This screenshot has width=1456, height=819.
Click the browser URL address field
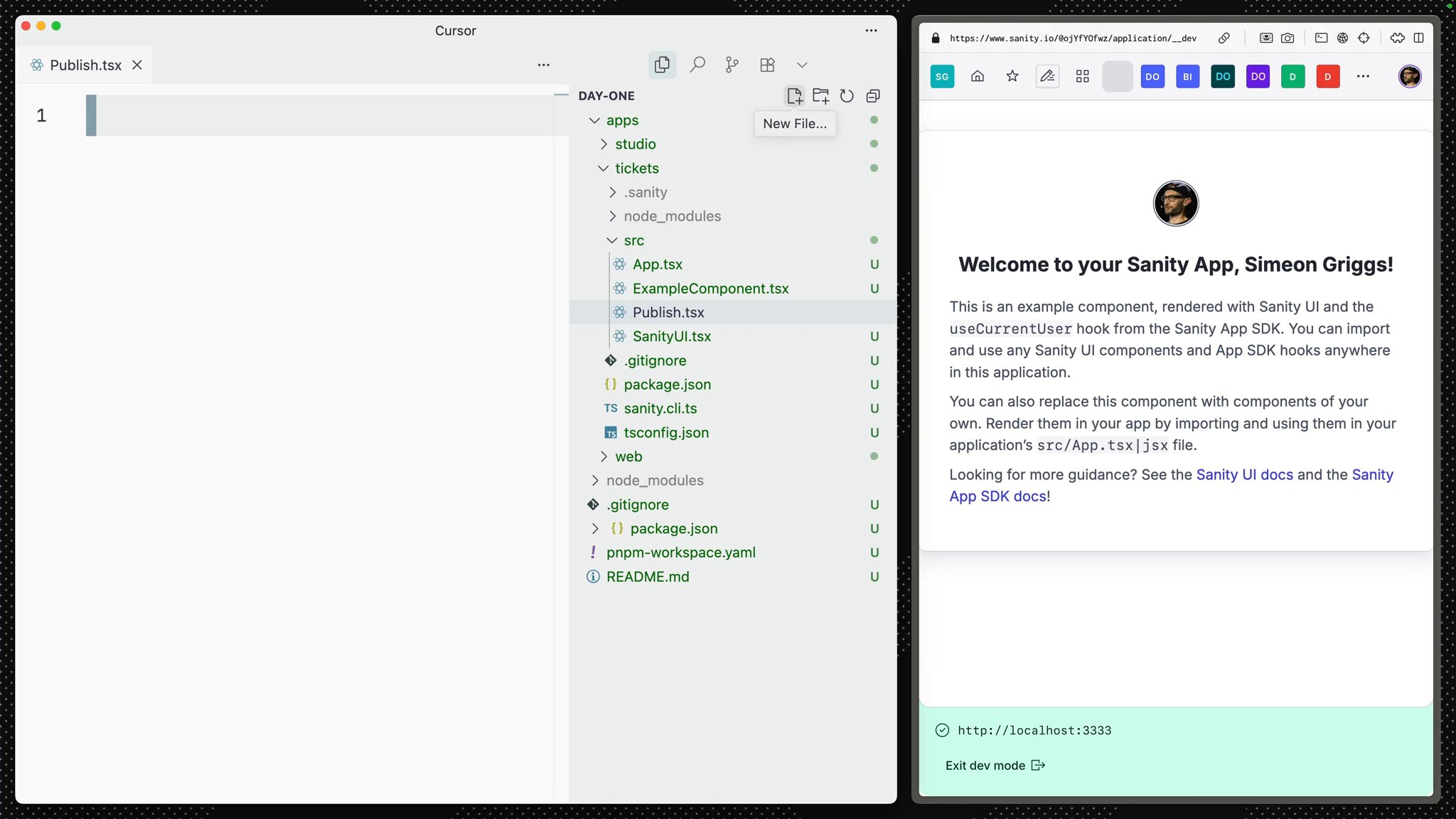click(1073, 38)
